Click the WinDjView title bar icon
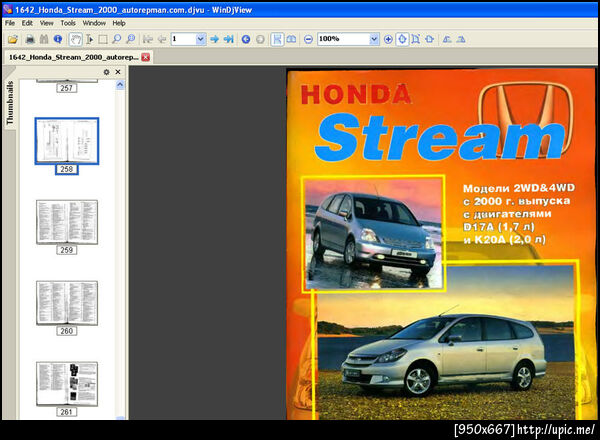600x440 pixels. click(8, 9)
